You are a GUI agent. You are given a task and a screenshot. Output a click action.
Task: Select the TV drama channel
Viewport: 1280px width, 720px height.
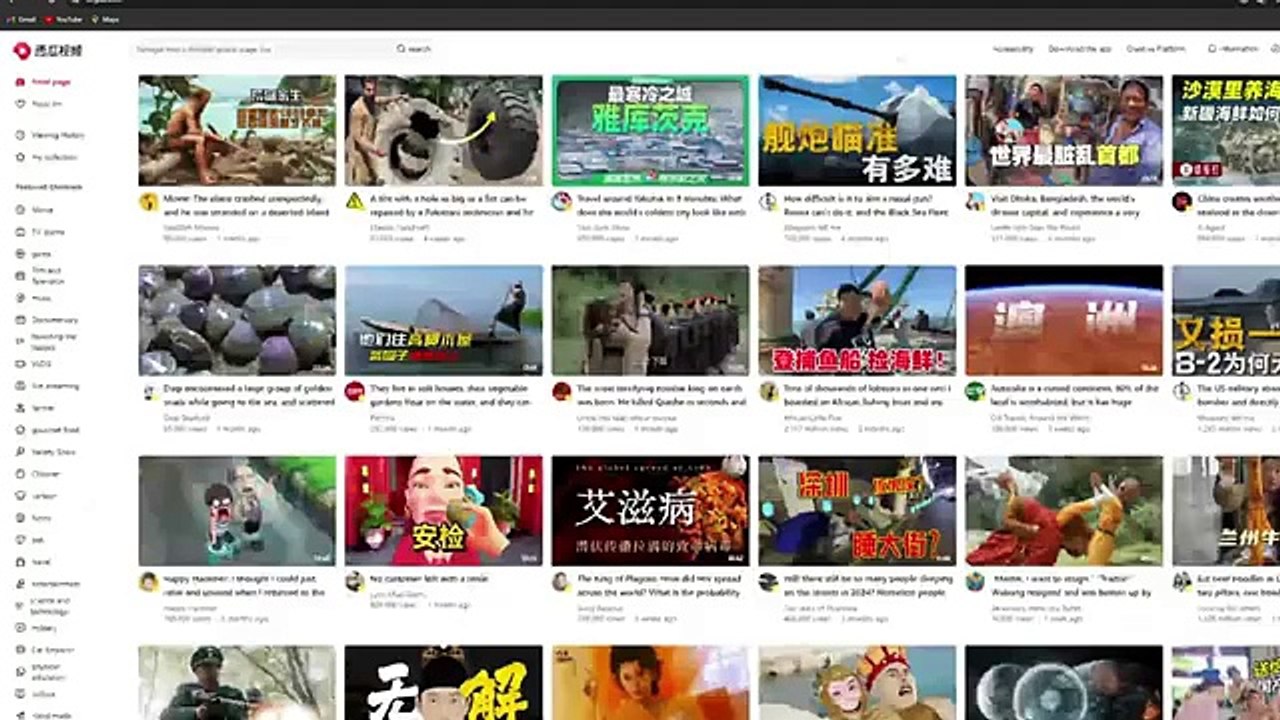pos(40,232)
